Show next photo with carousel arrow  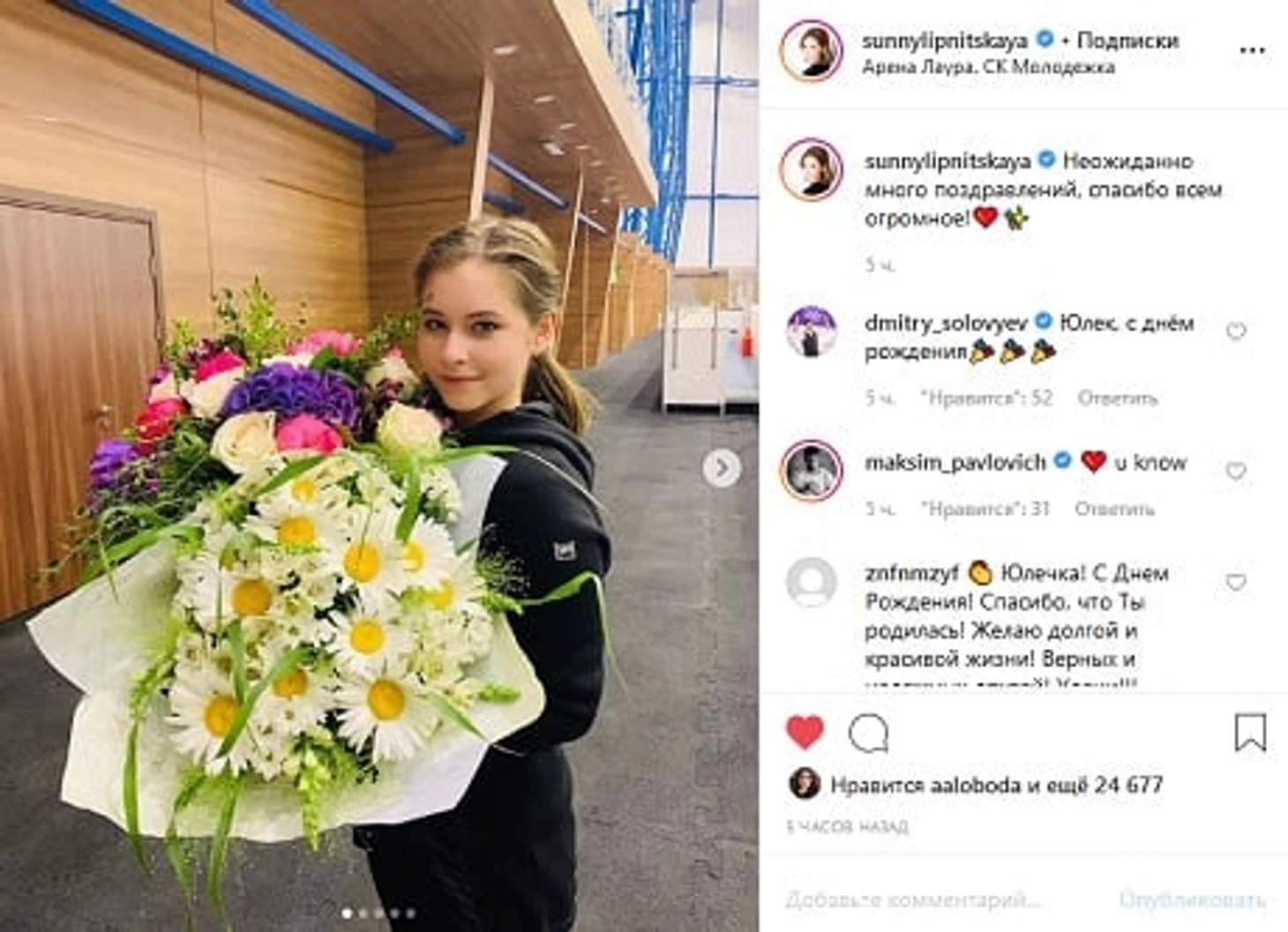(x=722, y=468)
